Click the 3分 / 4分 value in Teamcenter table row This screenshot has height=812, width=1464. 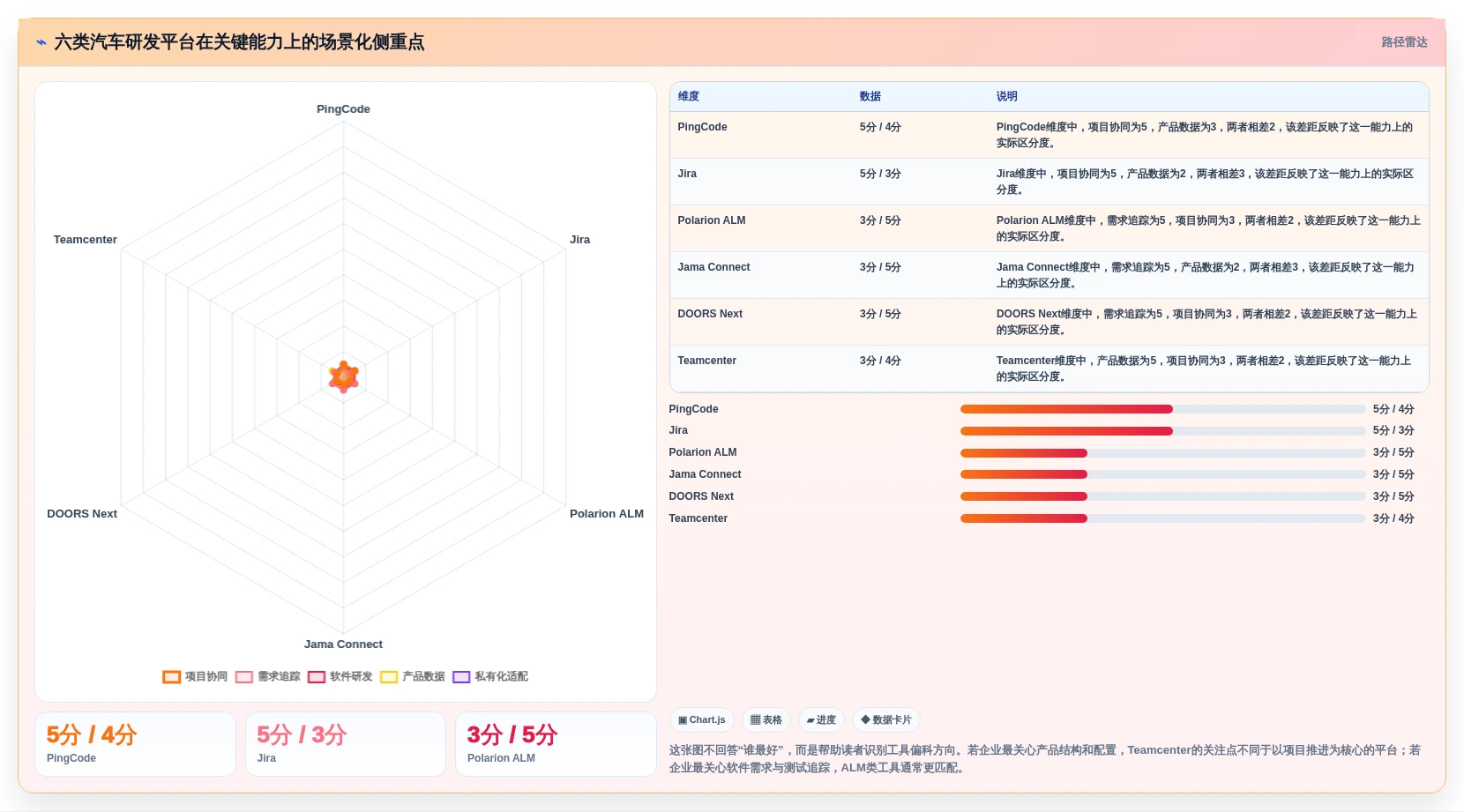(880, 361)
